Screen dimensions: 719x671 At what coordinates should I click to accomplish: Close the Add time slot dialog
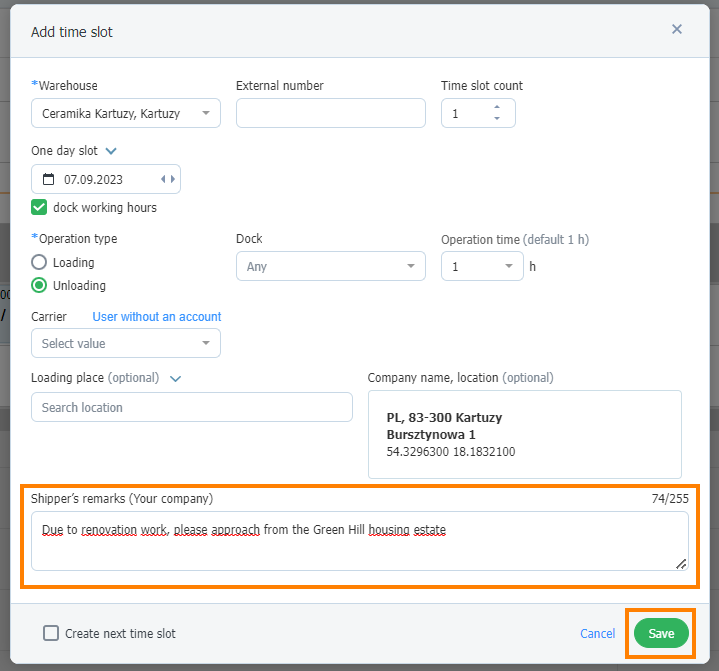click(676, 29)
